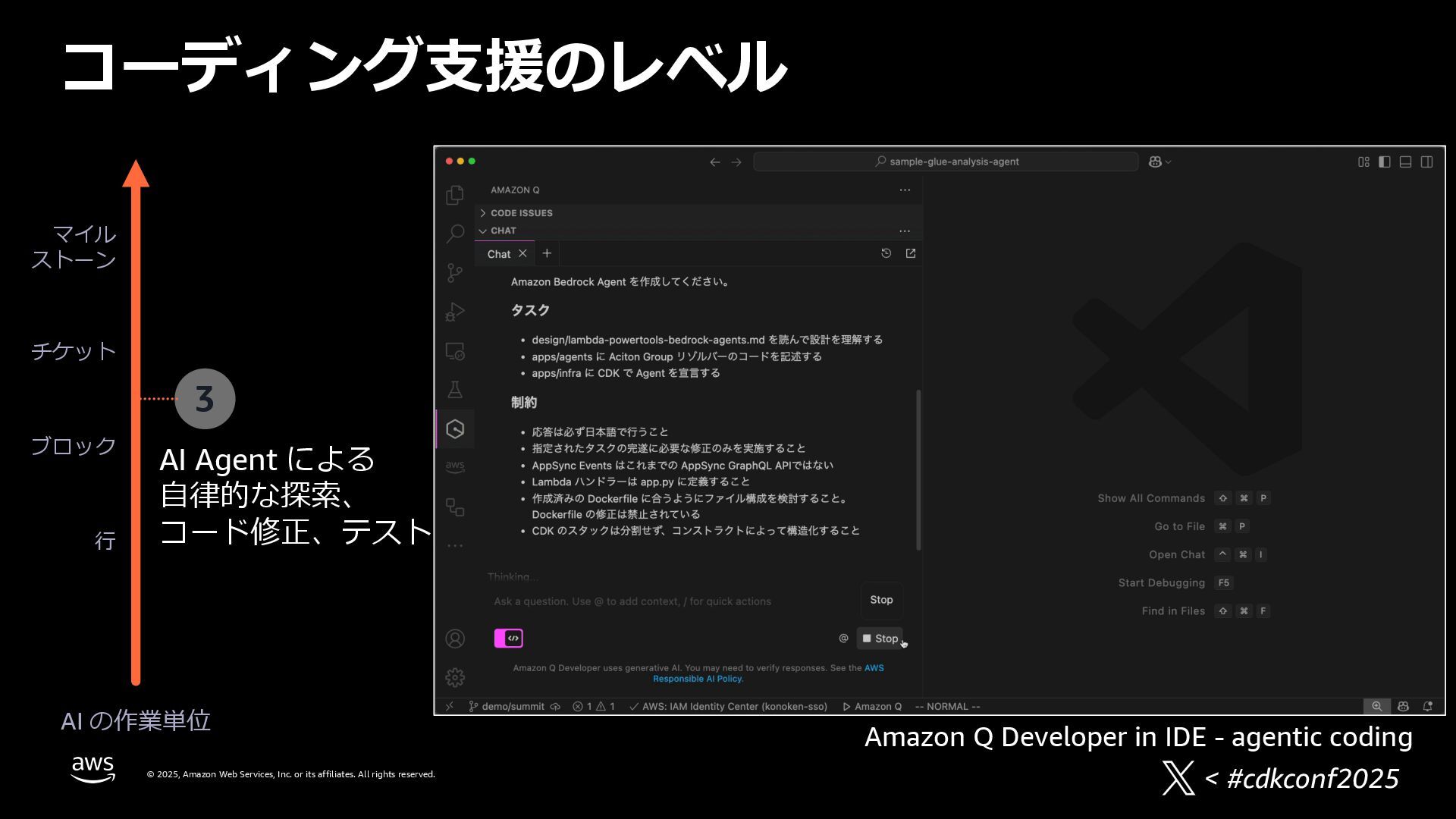
Task: Click the zoom magnifier in status bar
Action: coord(1376,706)
